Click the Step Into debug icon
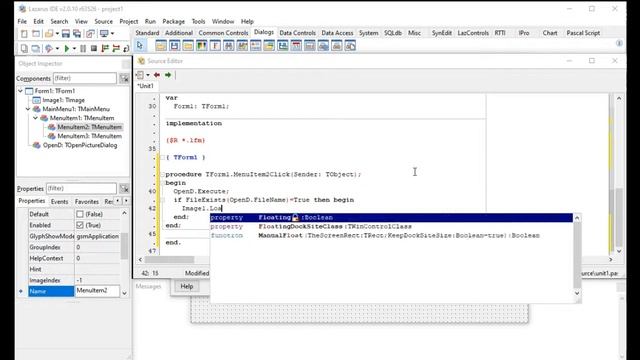The height and width of the screenshot is (360, 640). click(105, 49)
